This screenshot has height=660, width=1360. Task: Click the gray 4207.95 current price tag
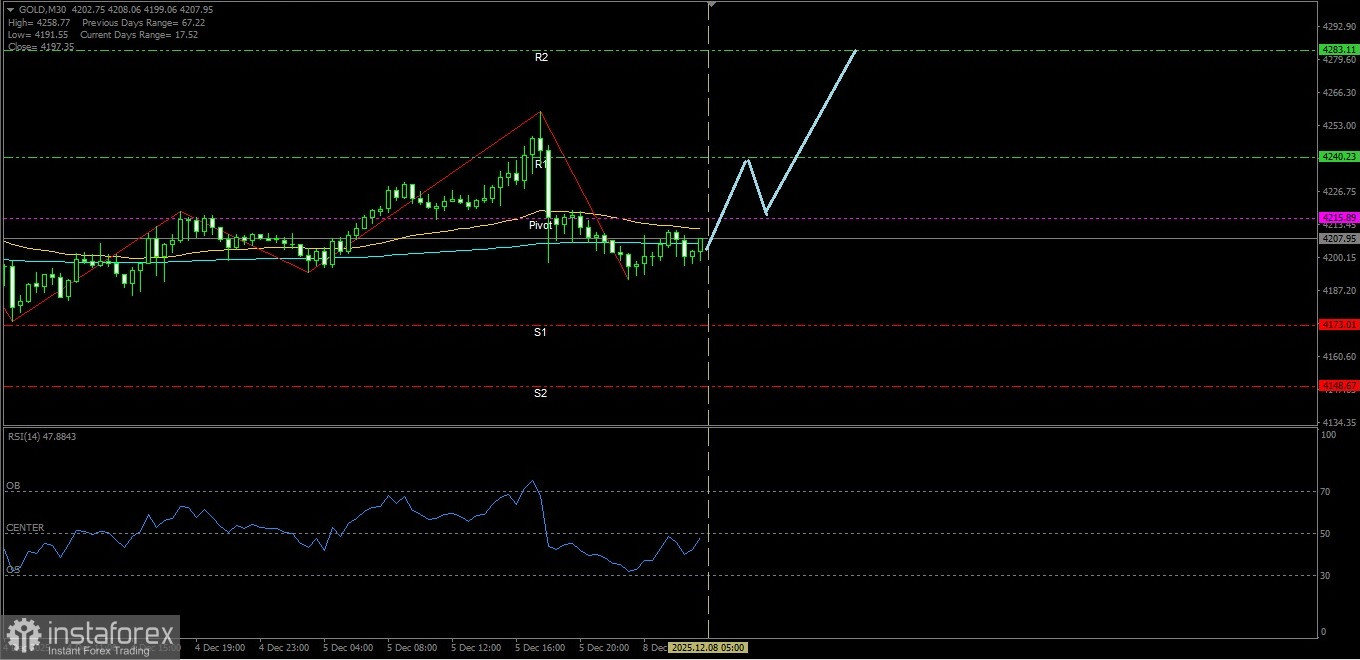tap(1338, 239)
